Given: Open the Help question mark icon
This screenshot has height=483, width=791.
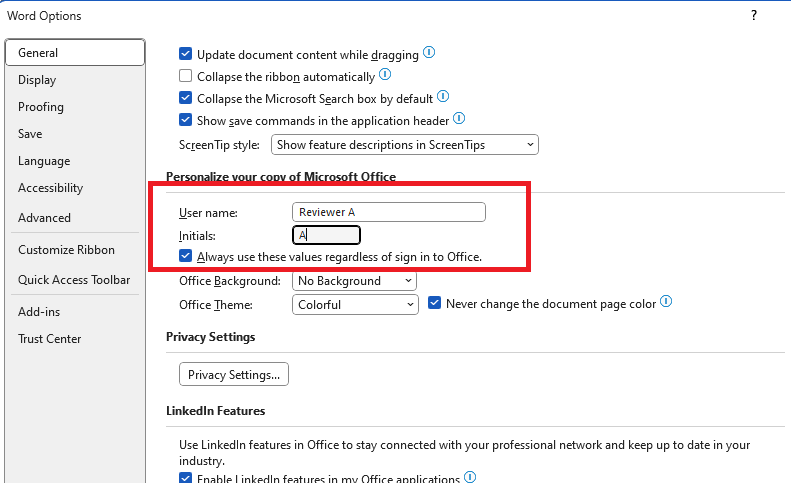Looking at the screenshot, I should pyautogui.click(x=754, y=16).
